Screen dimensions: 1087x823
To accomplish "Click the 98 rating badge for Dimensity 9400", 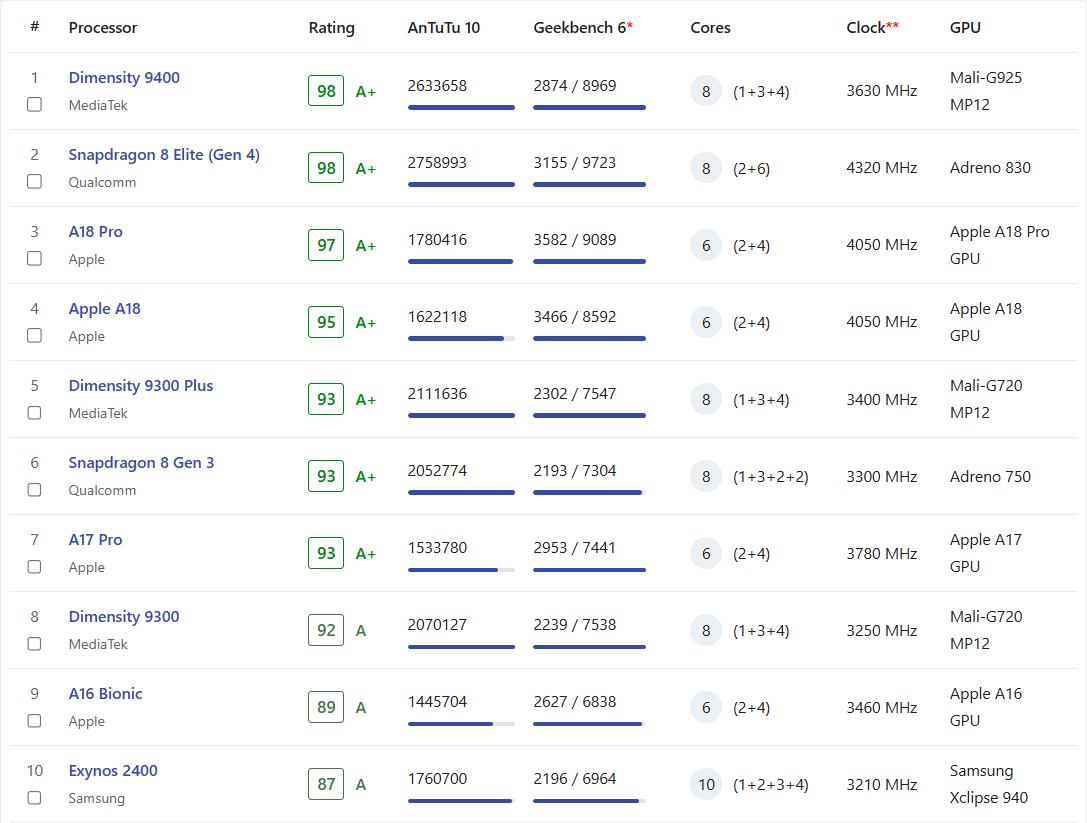I will tap(326, 91).
